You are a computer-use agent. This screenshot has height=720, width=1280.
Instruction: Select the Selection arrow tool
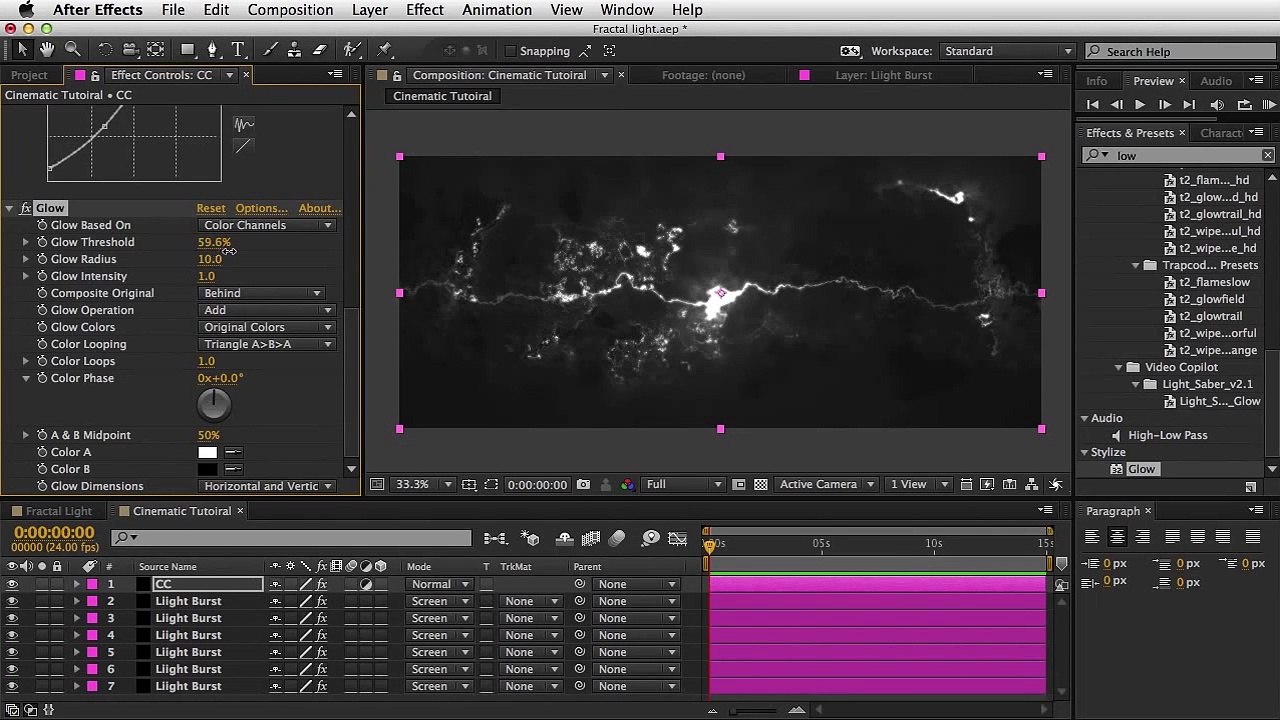pyautogui.click(x=23, y=50)
